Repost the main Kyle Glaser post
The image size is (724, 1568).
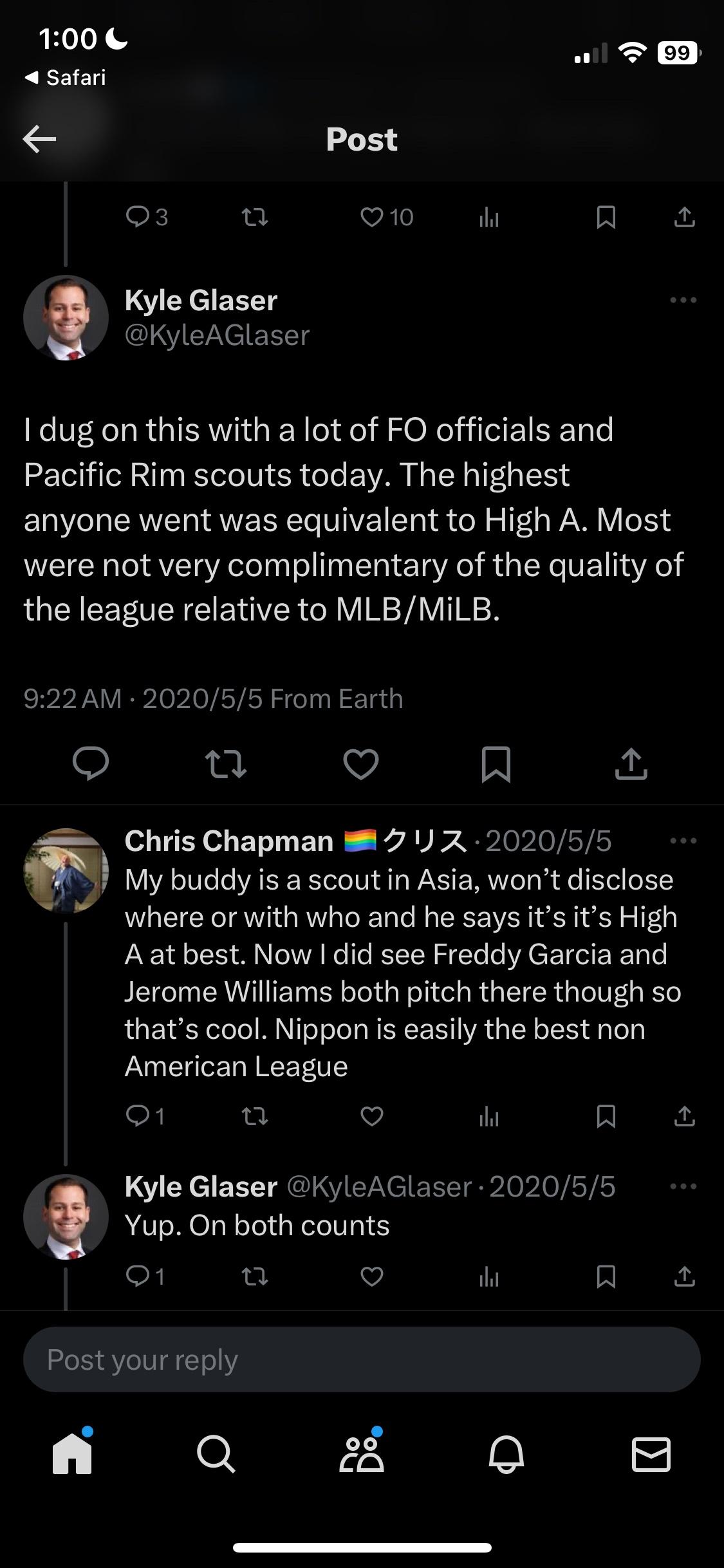pos(225,764)
